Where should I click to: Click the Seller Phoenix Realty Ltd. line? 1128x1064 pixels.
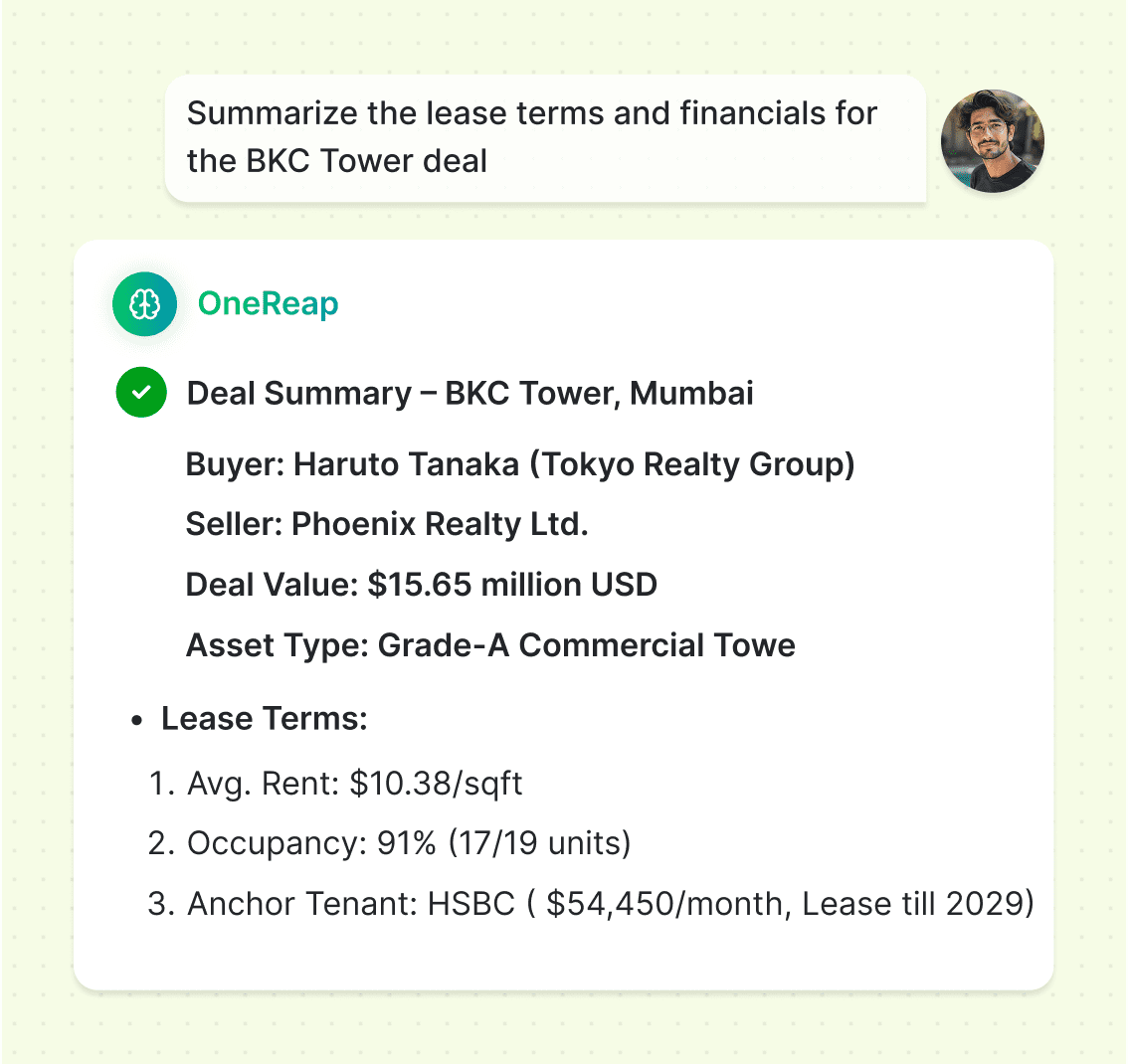point(387,524)
